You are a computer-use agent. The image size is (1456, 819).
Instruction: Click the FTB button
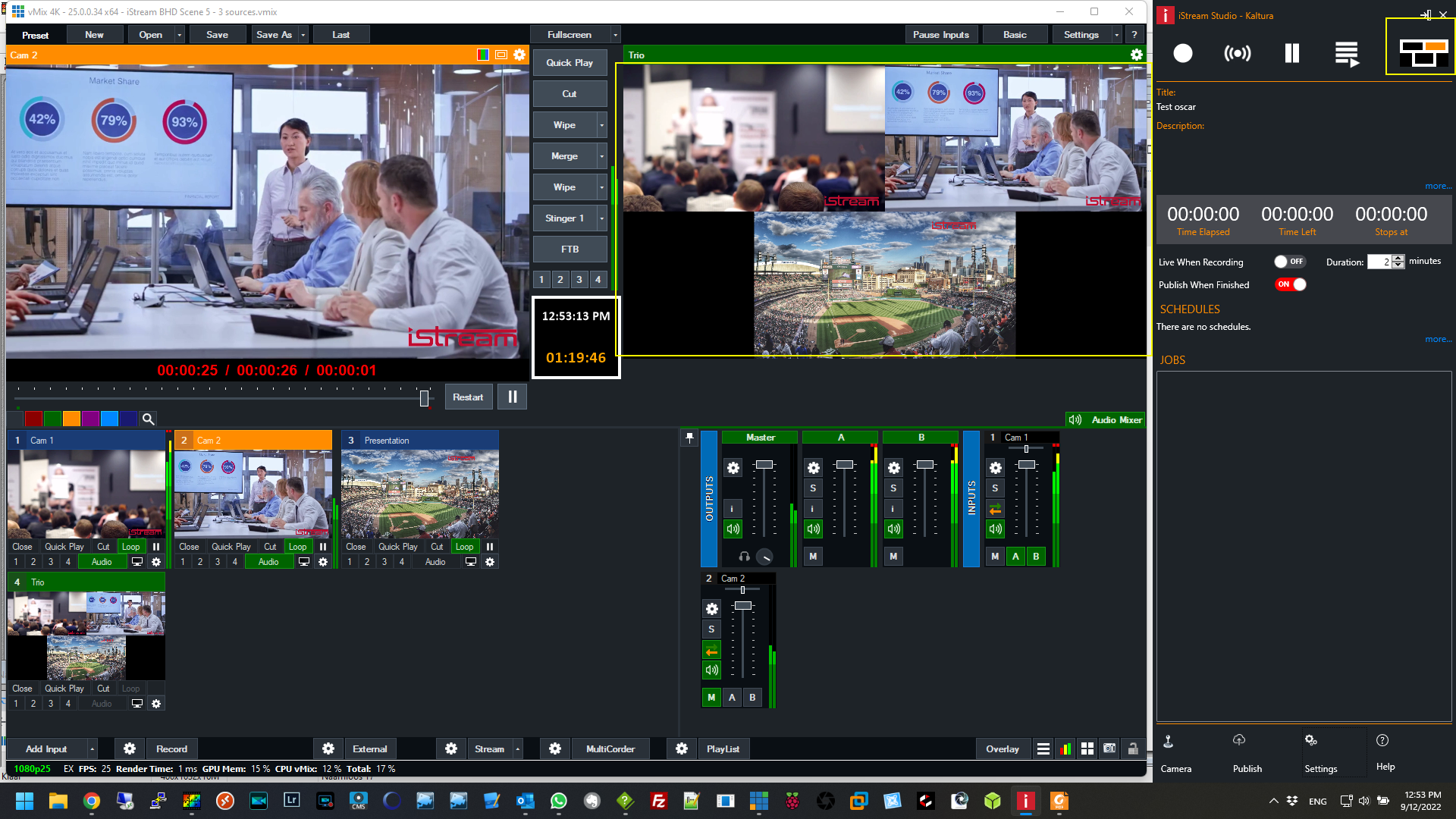coord(570,249)
